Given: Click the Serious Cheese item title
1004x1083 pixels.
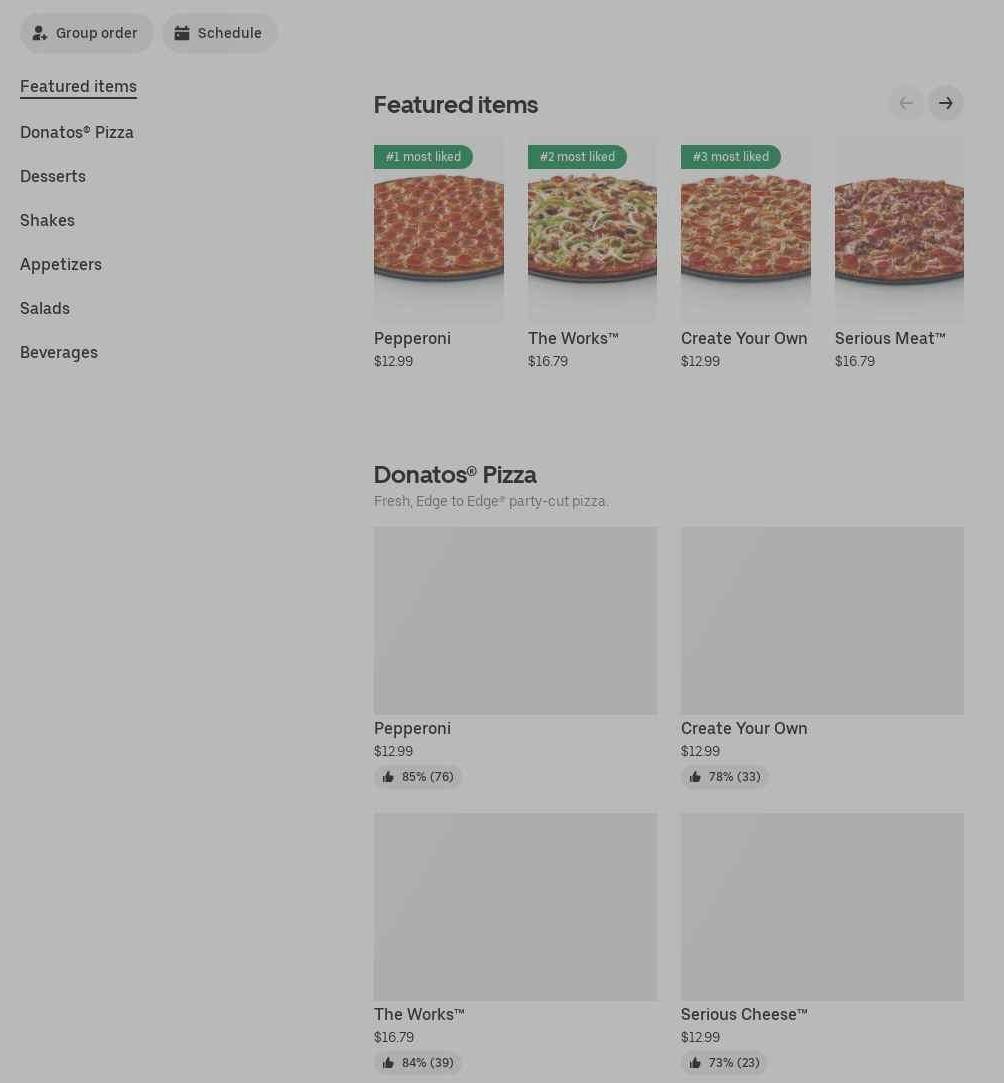Looking at the screenshot, I should click(744, 1014).
